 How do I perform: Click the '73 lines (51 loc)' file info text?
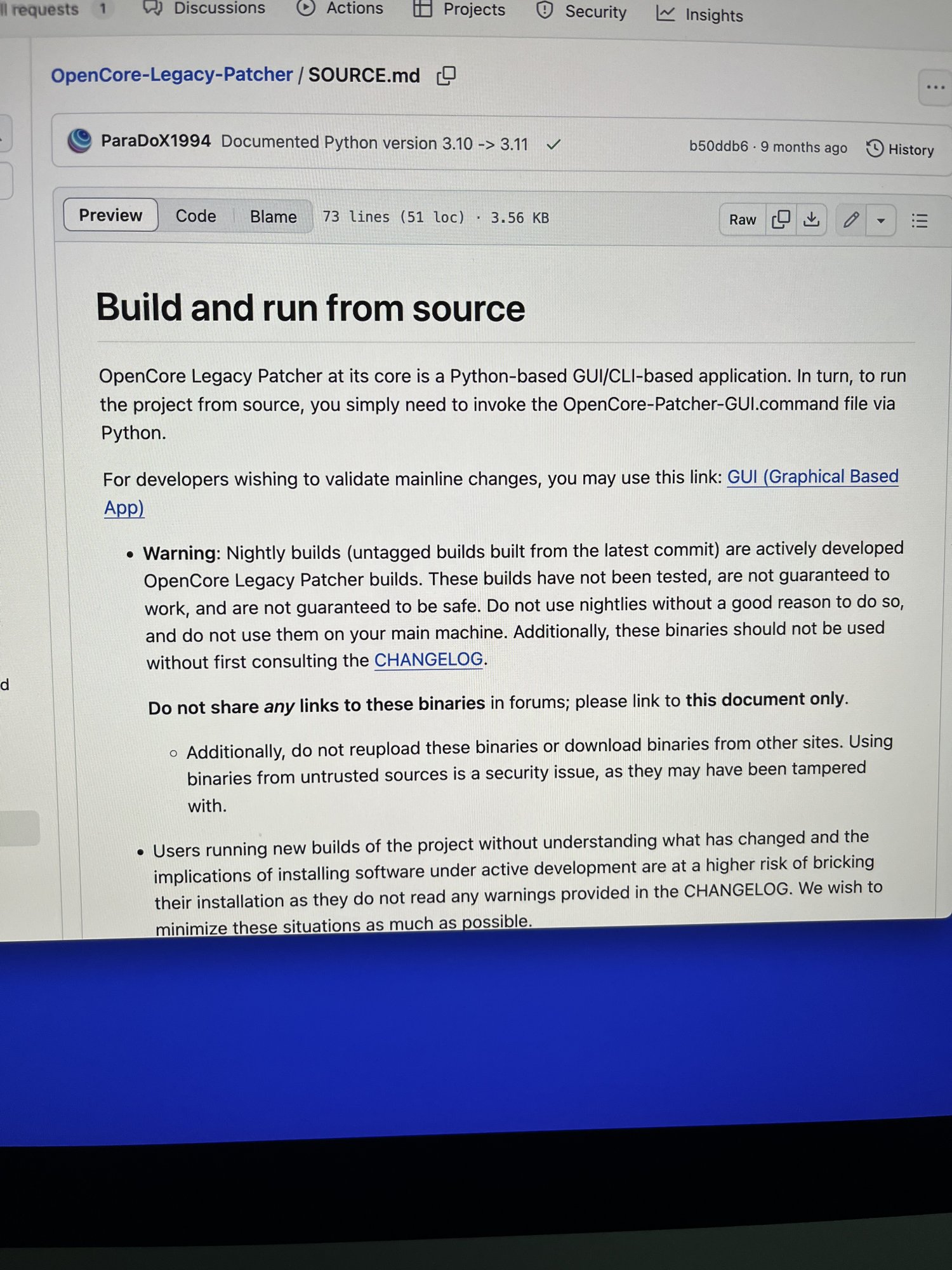tap(393, 217)
